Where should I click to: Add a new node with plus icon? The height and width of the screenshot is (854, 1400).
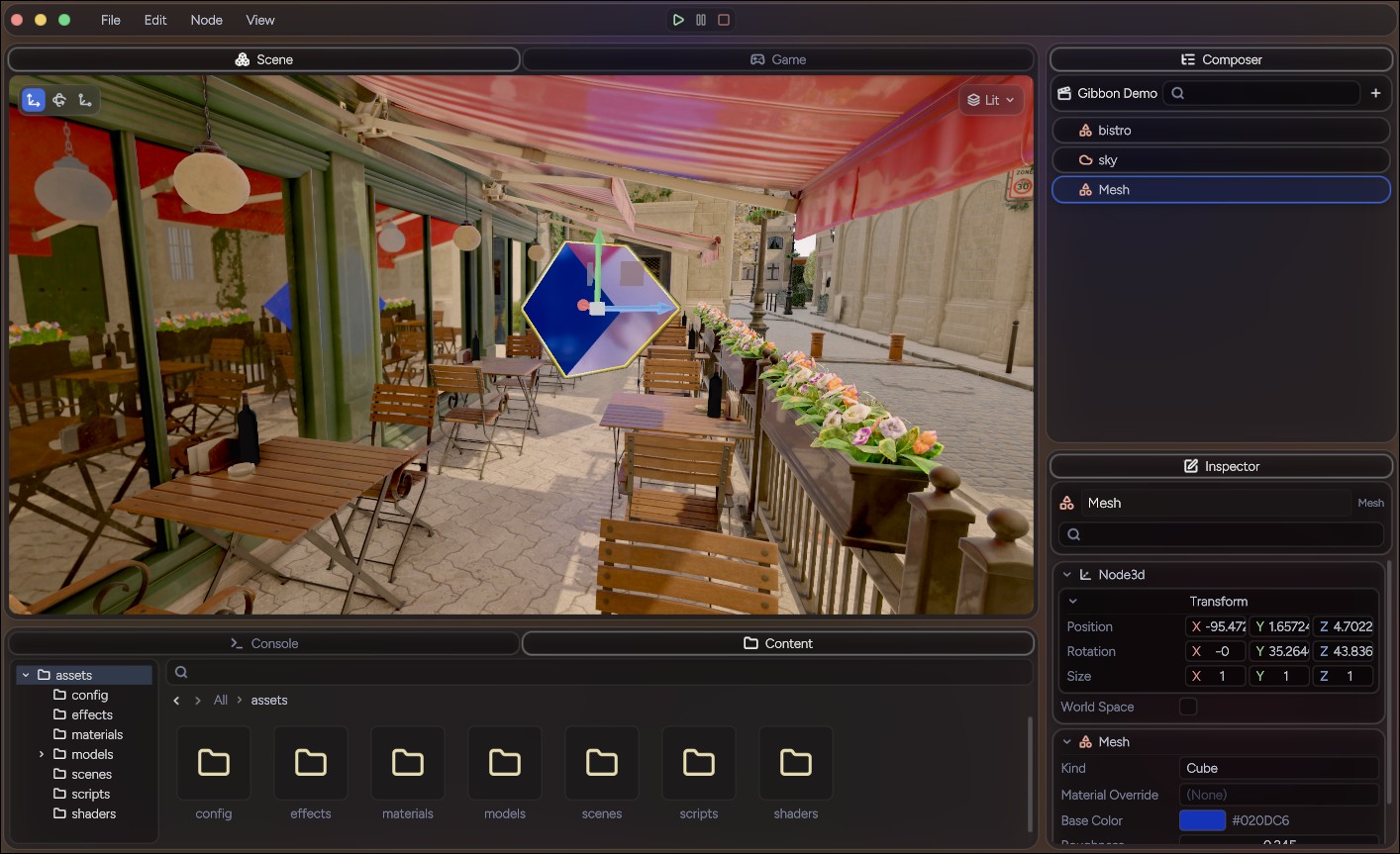[1375, 93]
